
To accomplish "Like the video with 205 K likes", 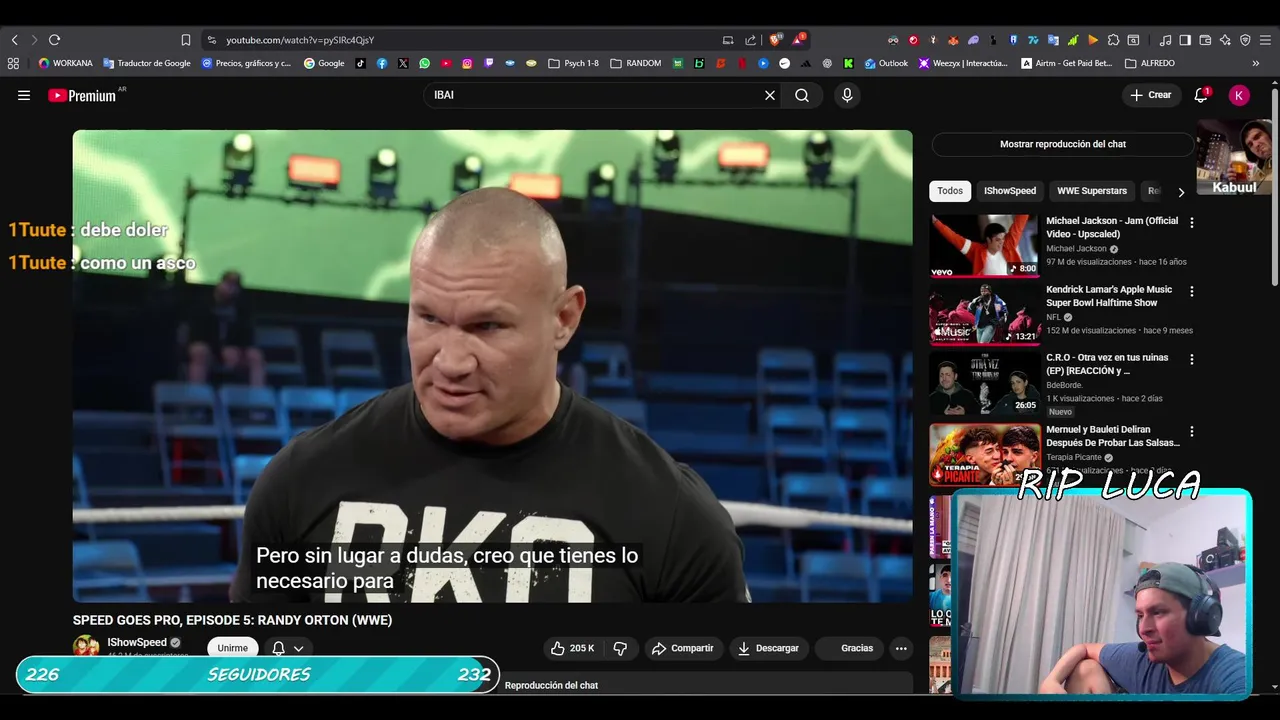I will coord(572,648).
